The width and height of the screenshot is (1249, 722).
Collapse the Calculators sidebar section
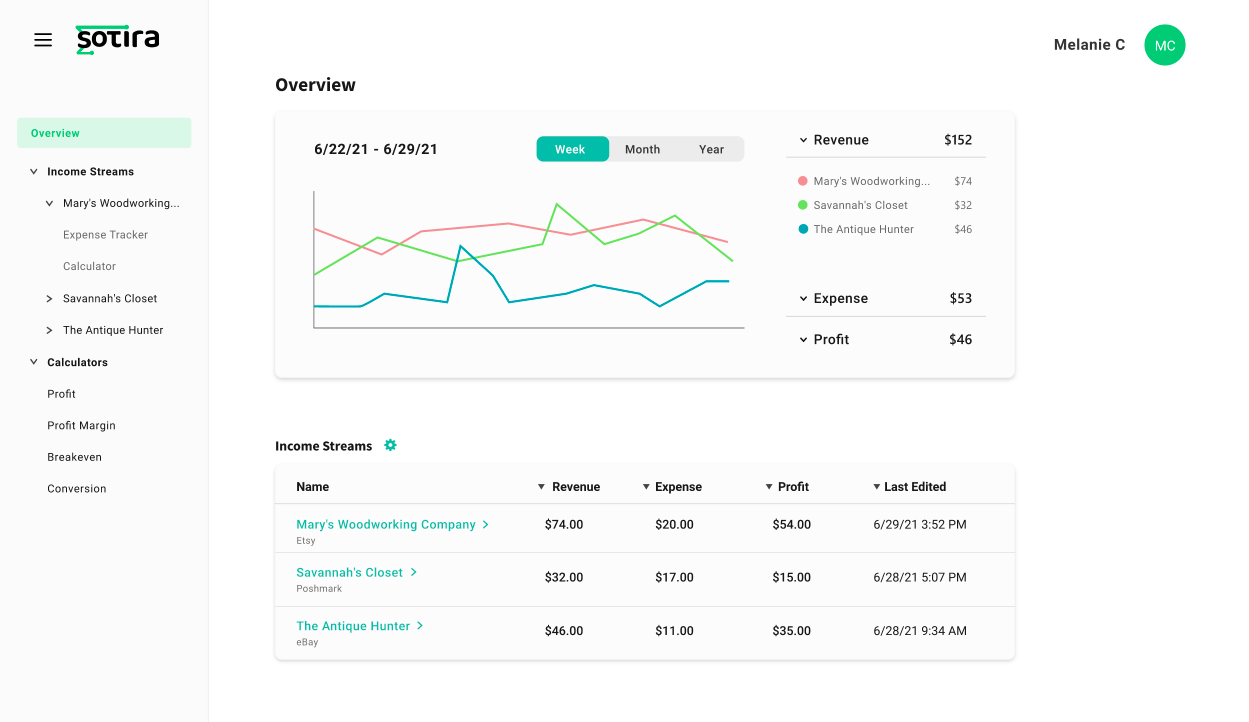point(34,362)
